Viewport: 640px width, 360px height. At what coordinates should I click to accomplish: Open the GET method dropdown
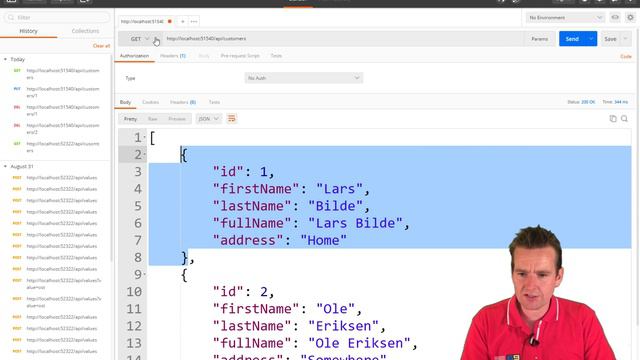click(140, 39)
